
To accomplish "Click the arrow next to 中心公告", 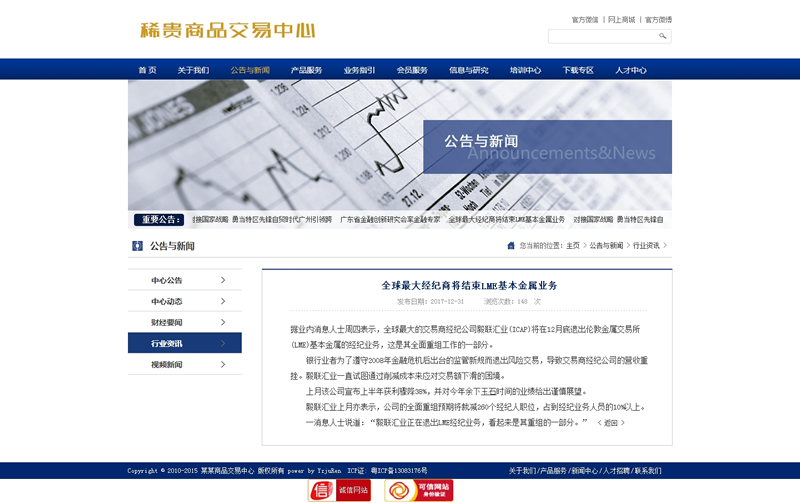I will tap(223, 280).
